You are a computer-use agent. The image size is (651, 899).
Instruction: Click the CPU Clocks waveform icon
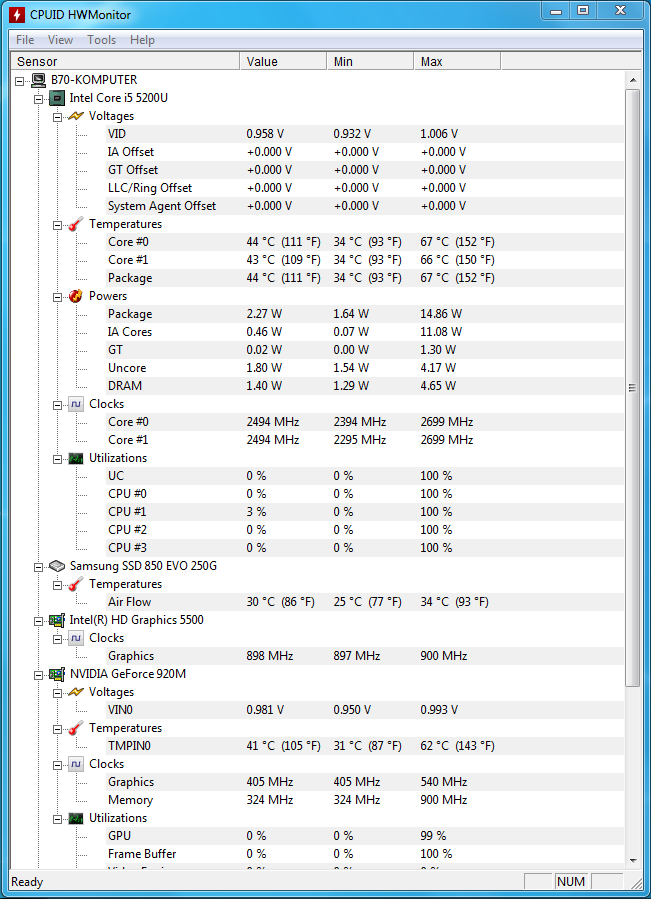pos(76,404)
